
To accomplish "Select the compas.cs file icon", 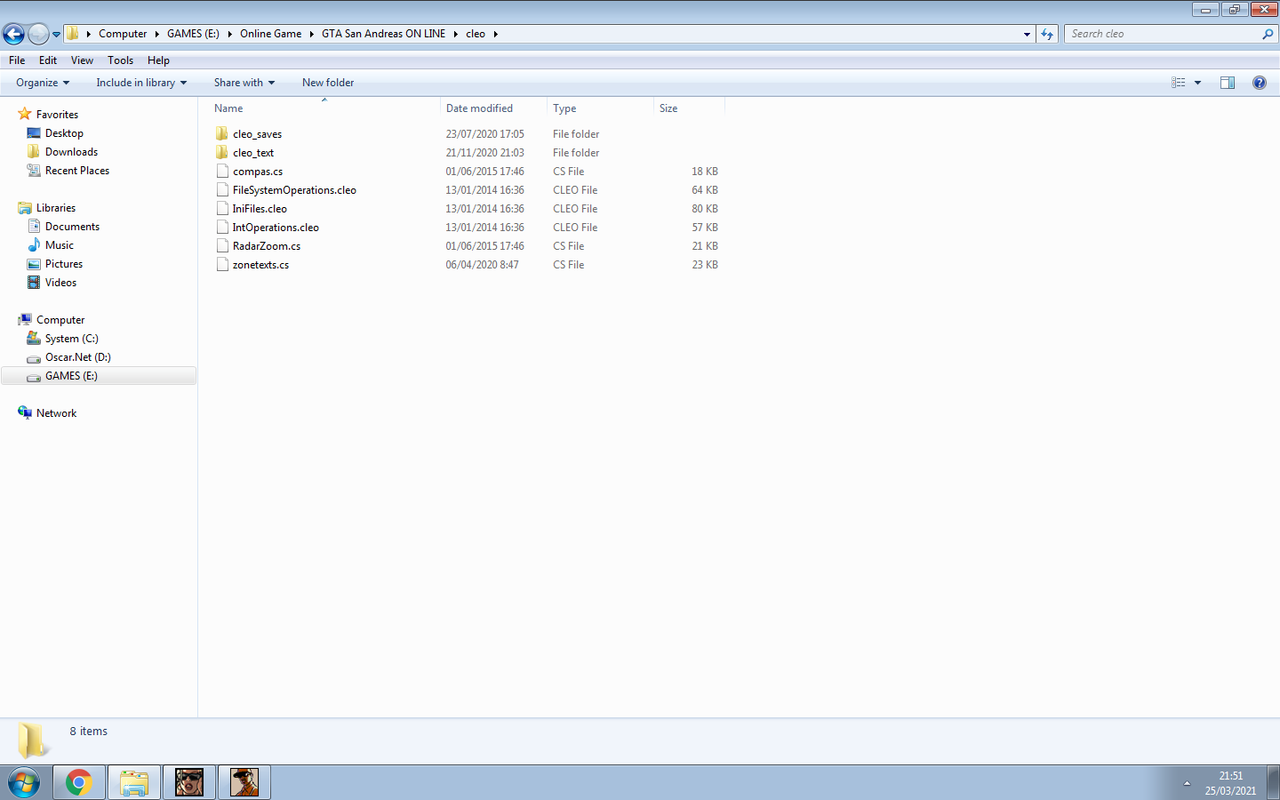I will (223, 171).
